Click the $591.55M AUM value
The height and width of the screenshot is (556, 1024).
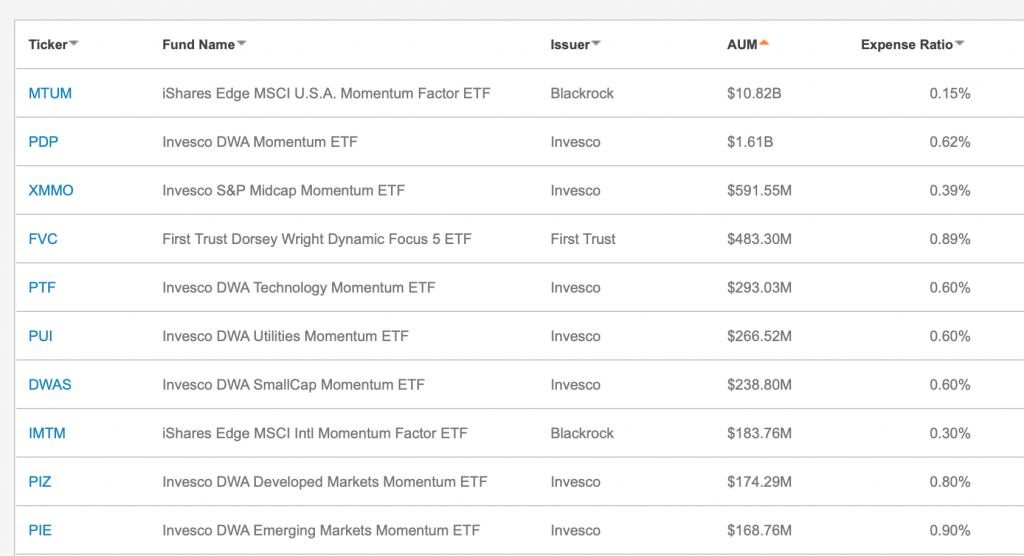click(x=759, y=190)
